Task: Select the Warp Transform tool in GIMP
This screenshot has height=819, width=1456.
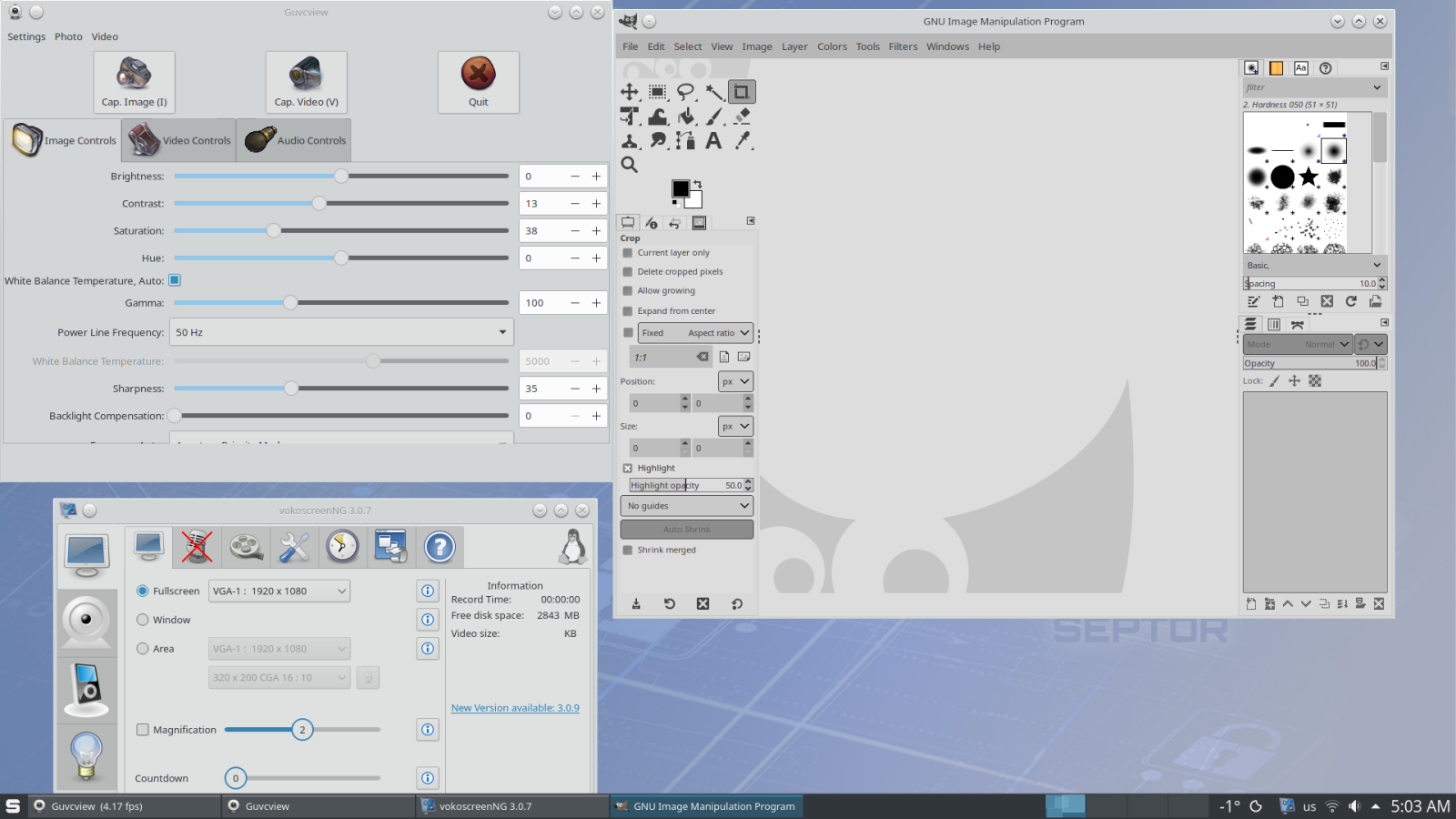Action: point(658,116)
